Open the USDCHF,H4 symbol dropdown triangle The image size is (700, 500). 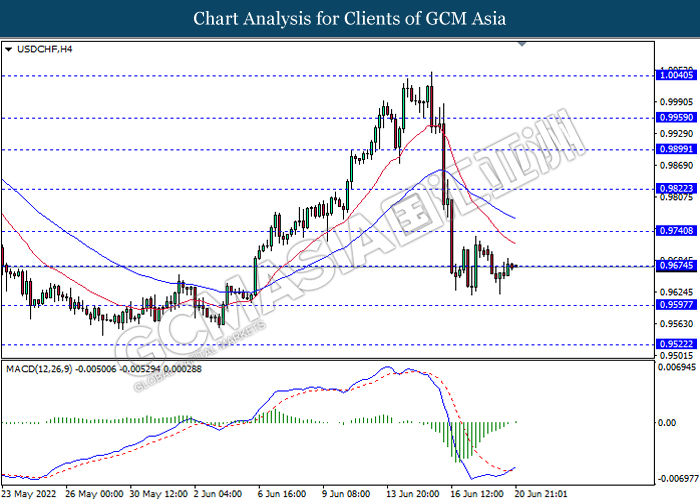[8, 50]
